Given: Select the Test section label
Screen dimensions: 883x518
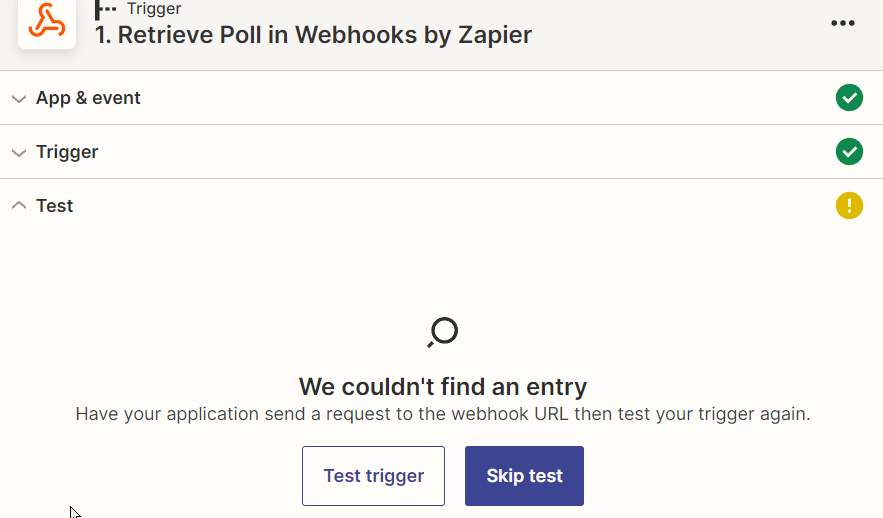Looking at the screenshot, I should tap(55, 206).
